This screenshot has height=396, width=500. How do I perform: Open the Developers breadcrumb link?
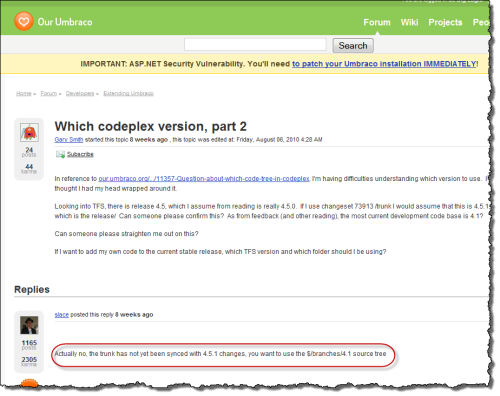(80, 93)
